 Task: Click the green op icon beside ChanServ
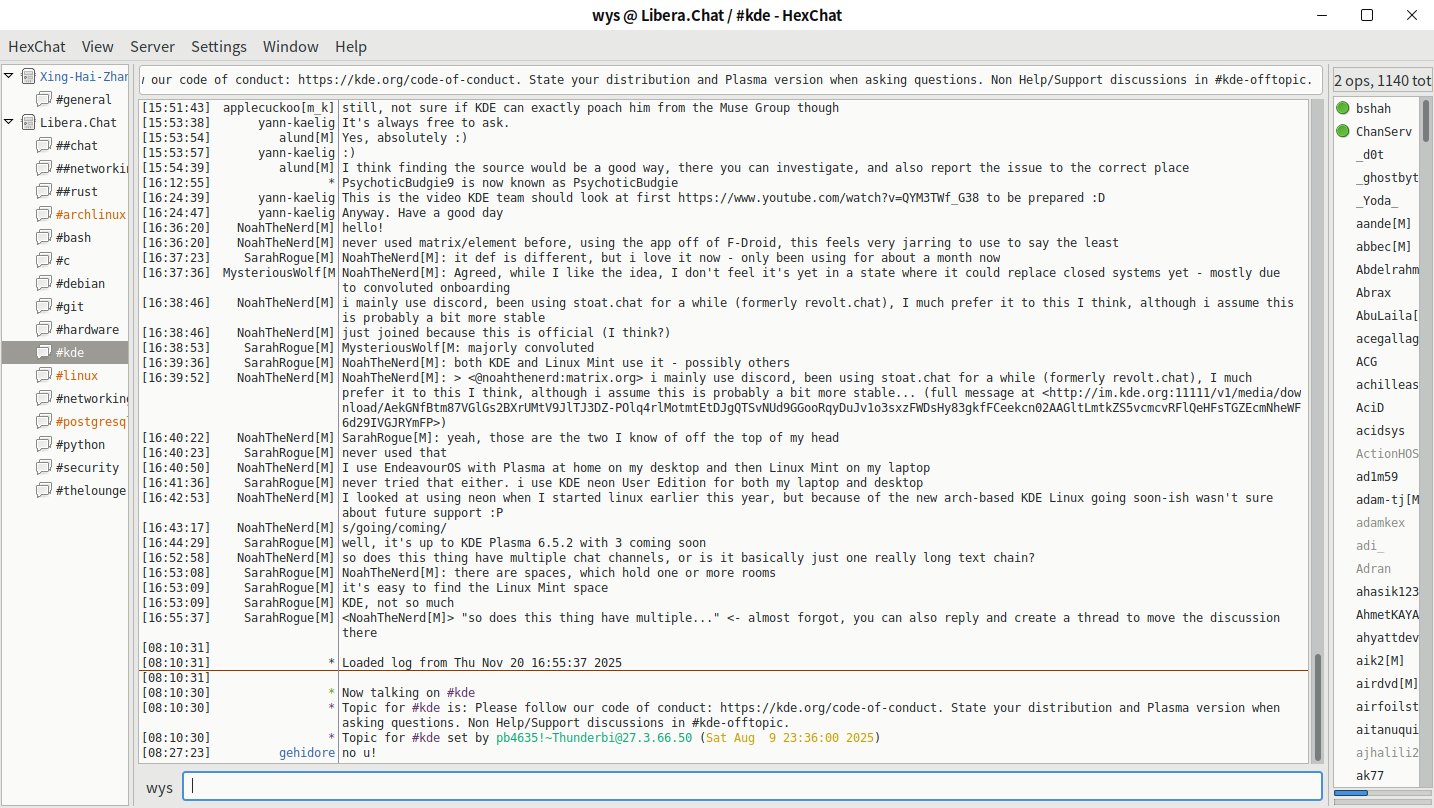[x=1343, y=131]
